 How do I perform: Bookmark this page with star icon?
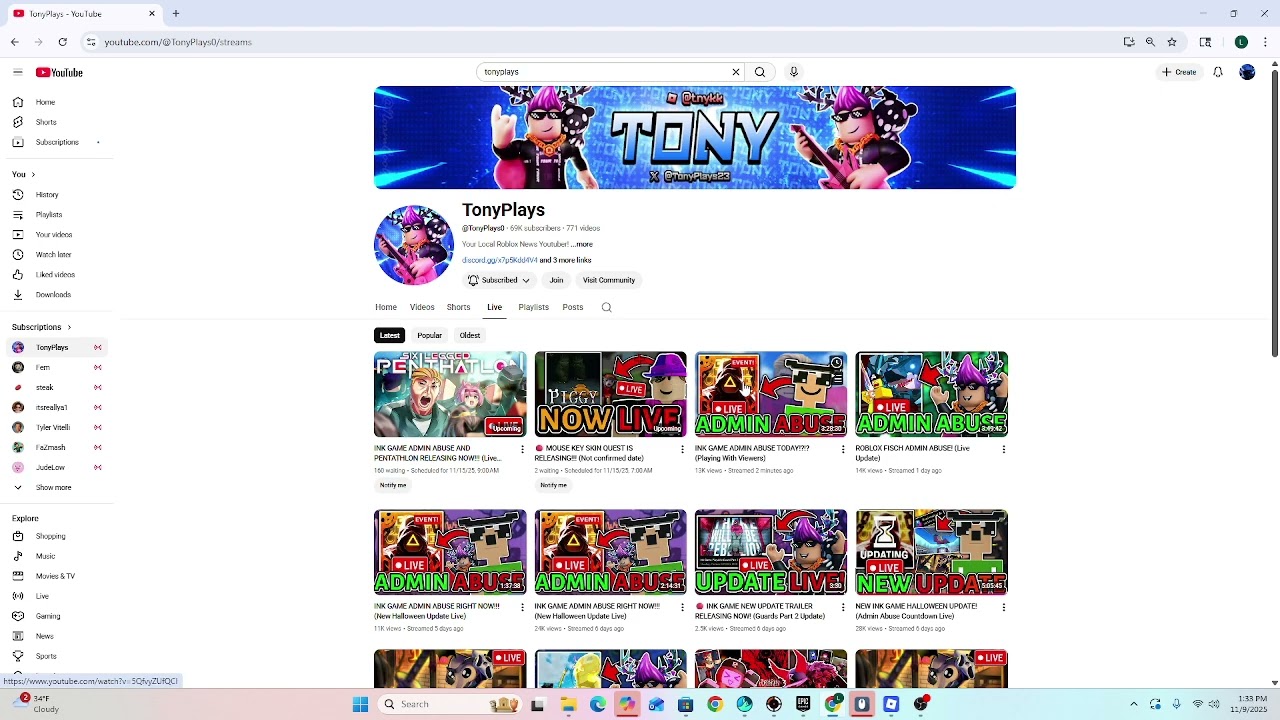[1172, 42]
